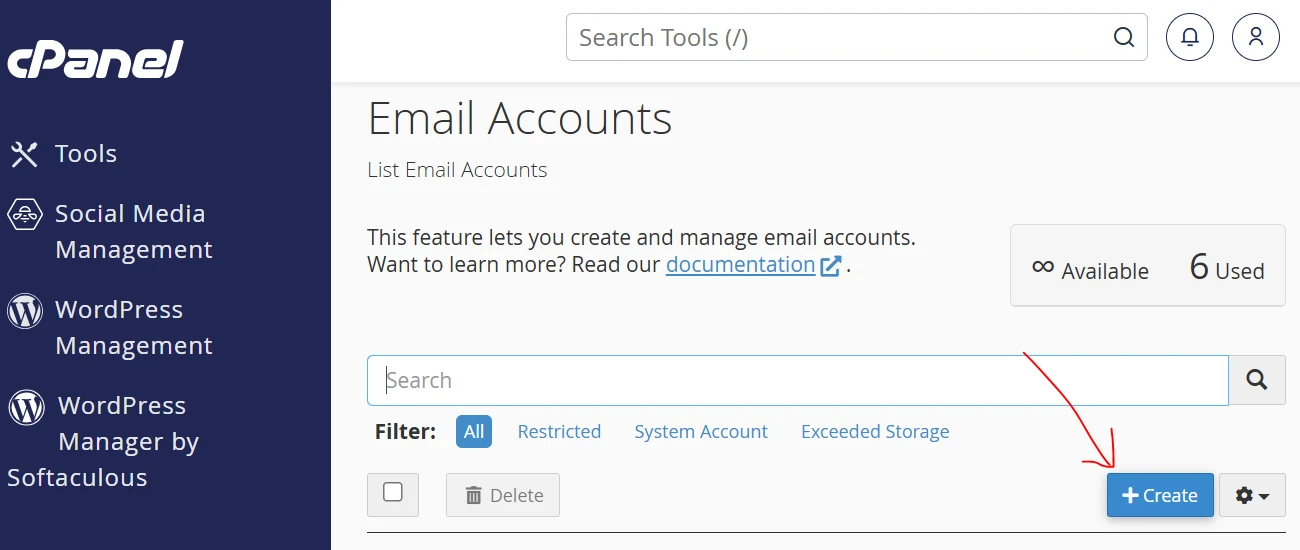Open the gear settings dropdown

pos(1253,495)
